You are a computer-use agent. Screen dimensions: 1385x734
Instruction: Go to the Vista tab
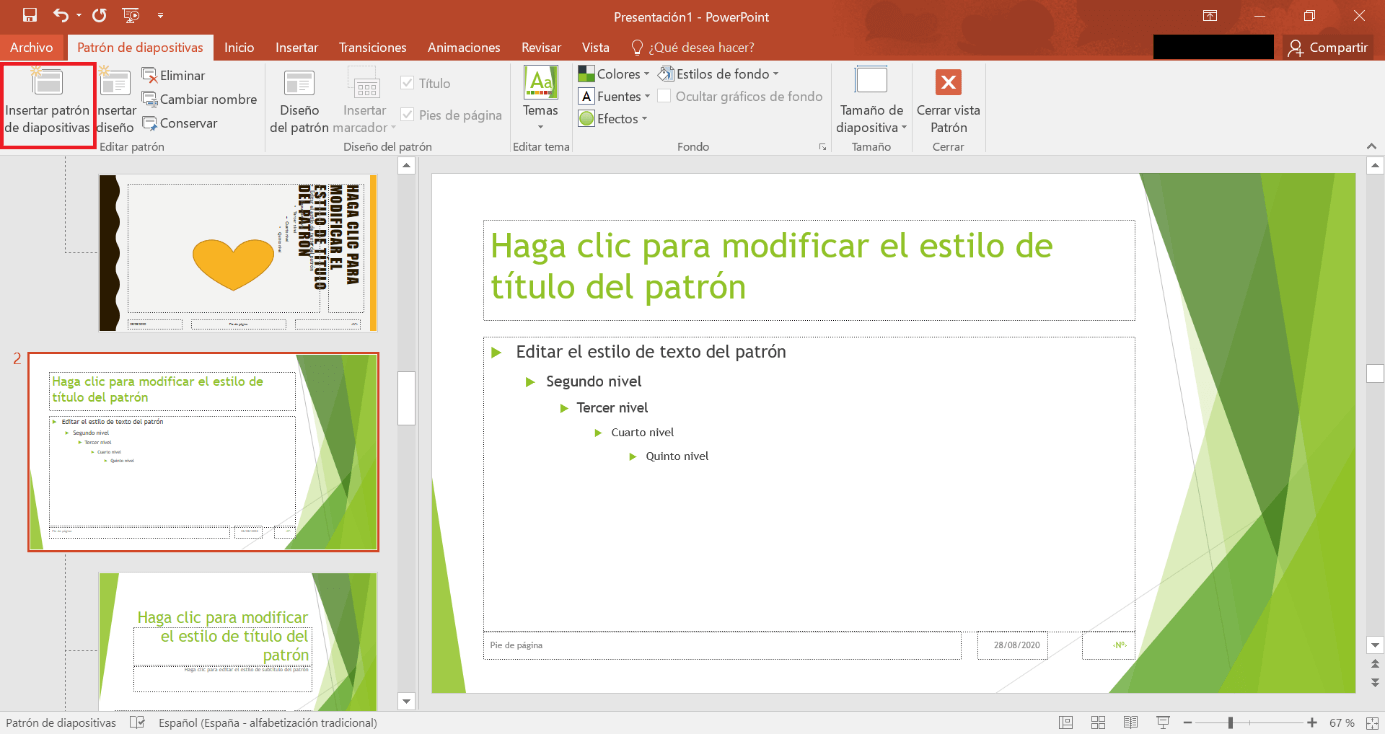pos(596,47)
